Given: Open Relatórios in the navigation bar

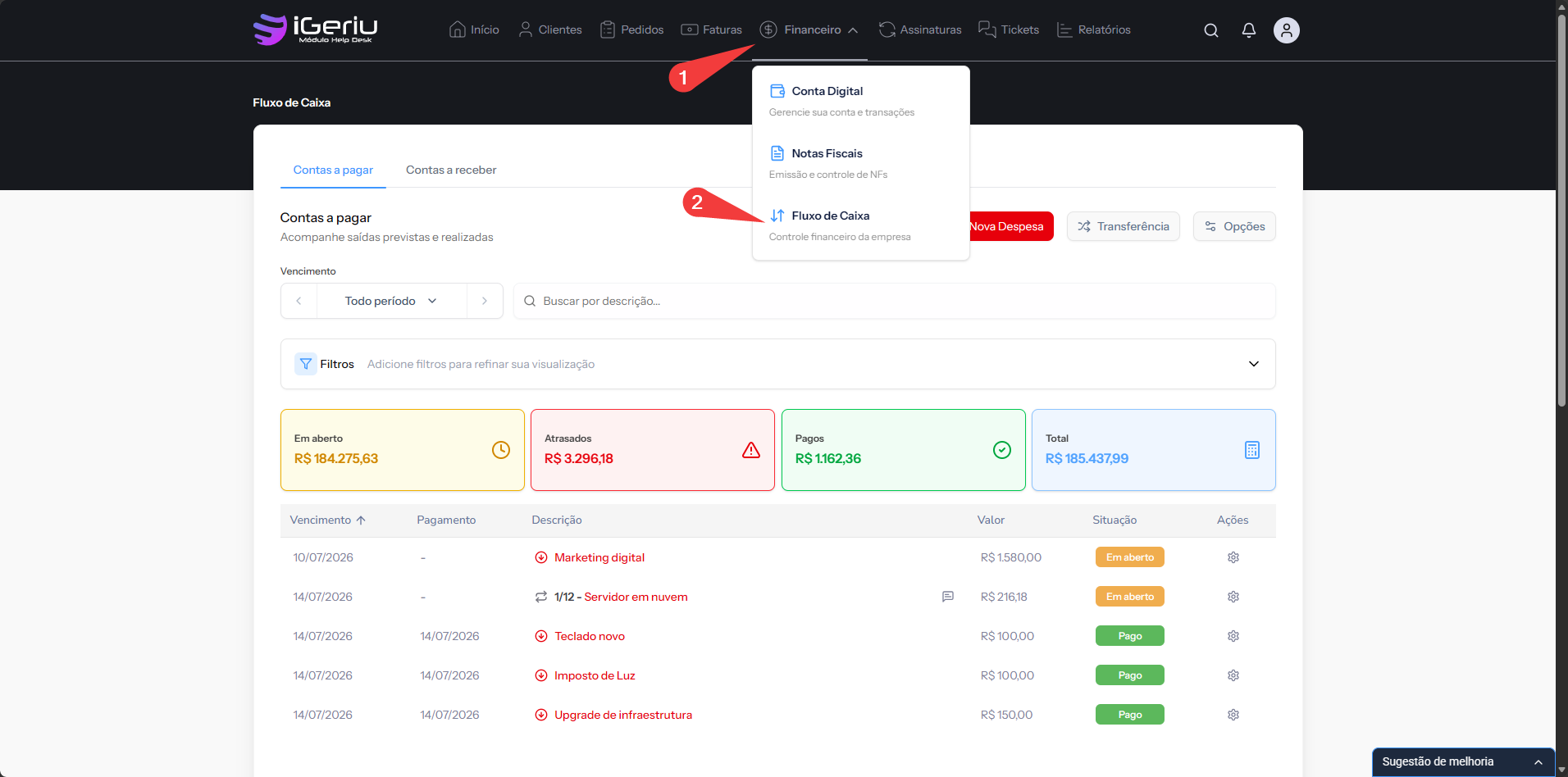Looking at the screenshot, I should [1094, 30].
